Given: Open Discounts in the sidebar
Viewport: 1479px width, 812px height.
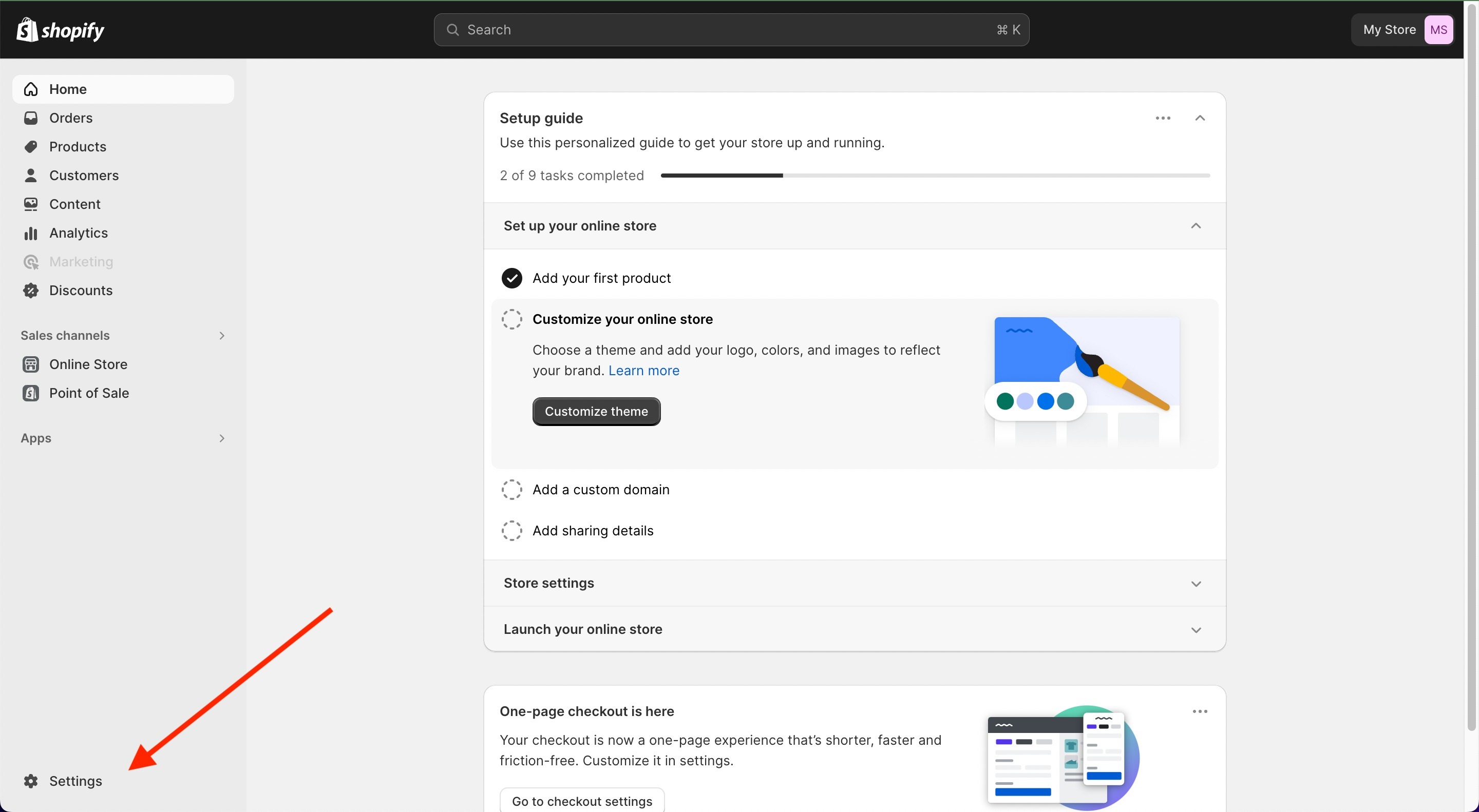Looking at the screenshot, I should [123, 291].
